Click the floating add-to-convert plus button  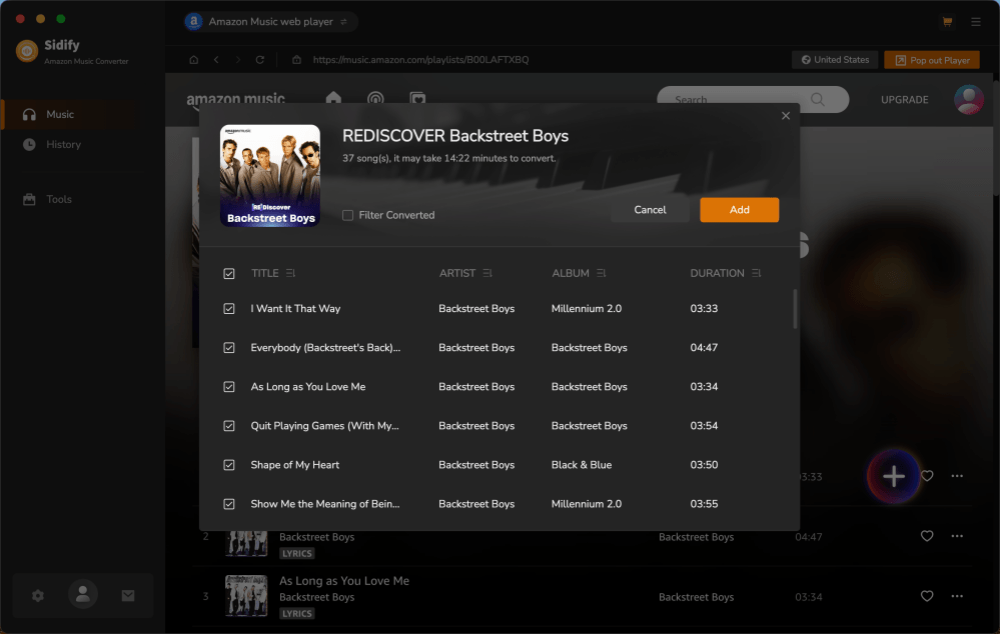click(x=893, y=476)
